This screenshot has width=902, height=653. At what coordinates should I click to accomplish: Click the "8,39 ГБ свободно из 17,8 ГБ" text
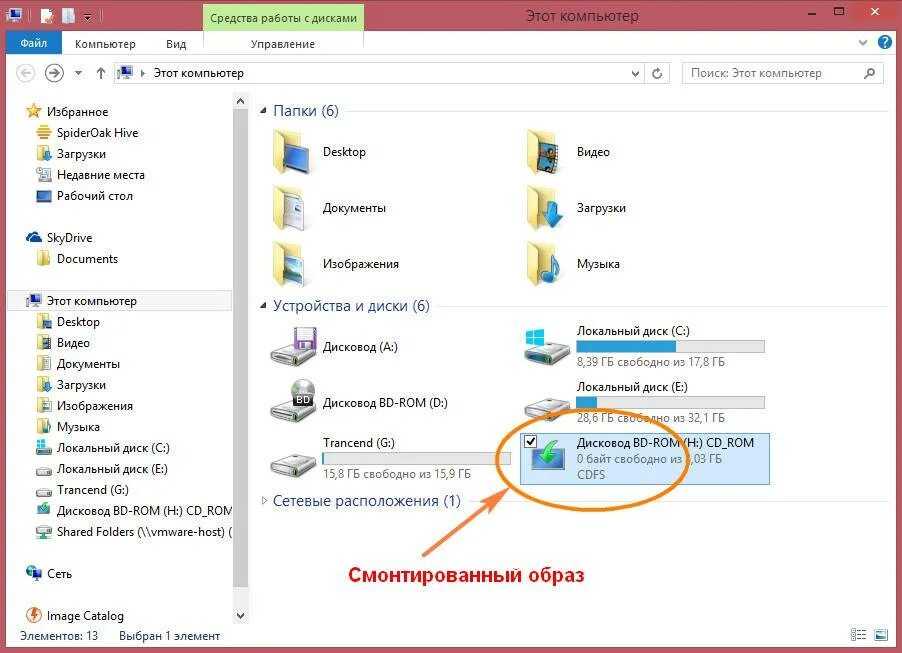pos(651,362)
